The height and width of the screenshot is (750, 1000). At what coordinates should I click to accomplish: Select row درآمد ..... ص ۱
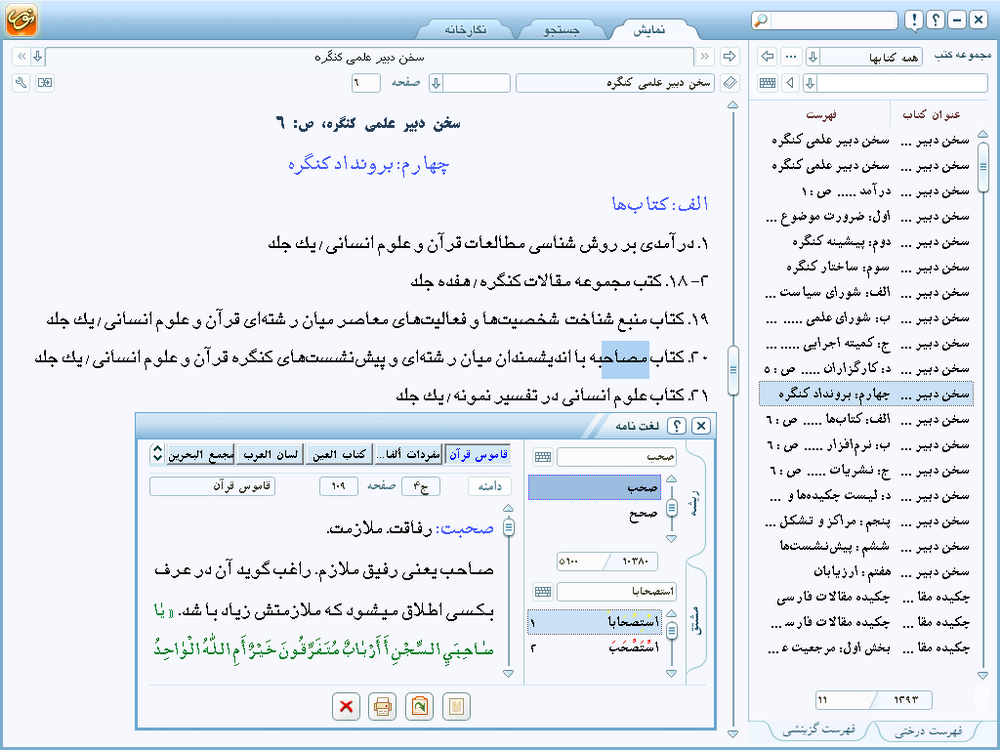point(866,191)
